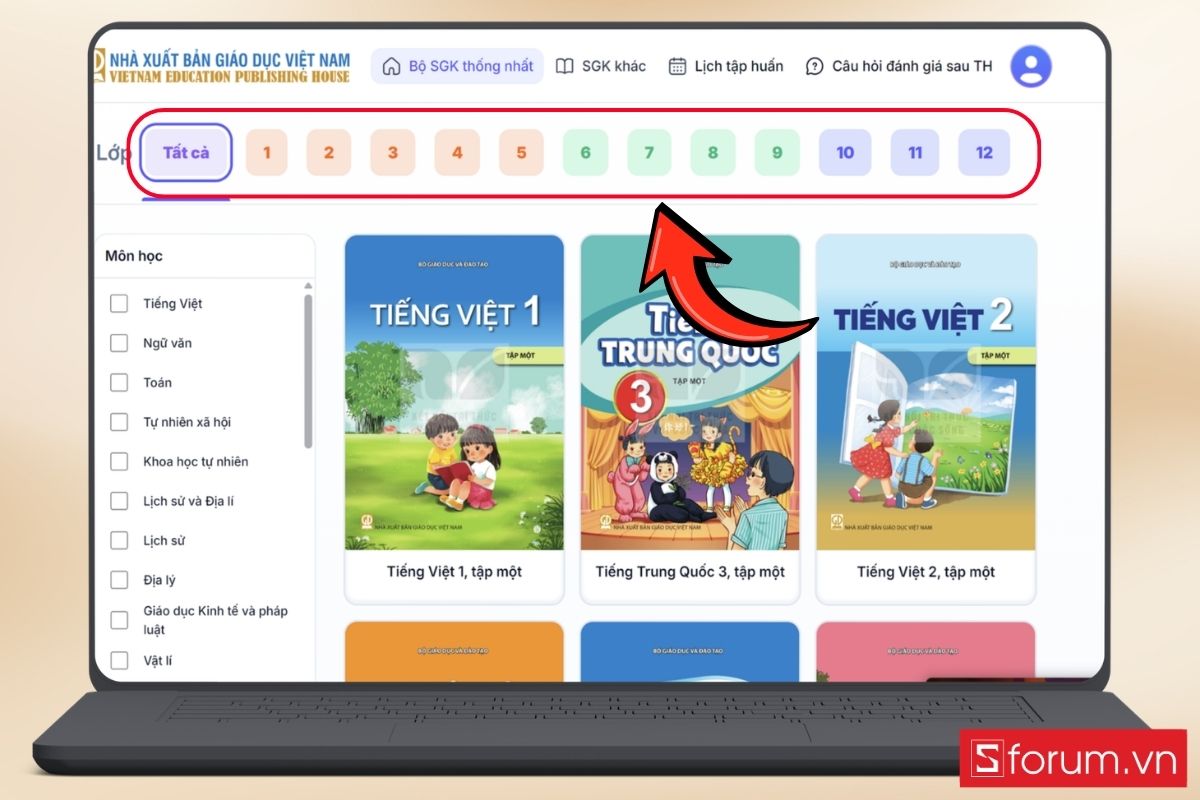
Task: Select the Tất cả grade filter
Action: (186, 153)
